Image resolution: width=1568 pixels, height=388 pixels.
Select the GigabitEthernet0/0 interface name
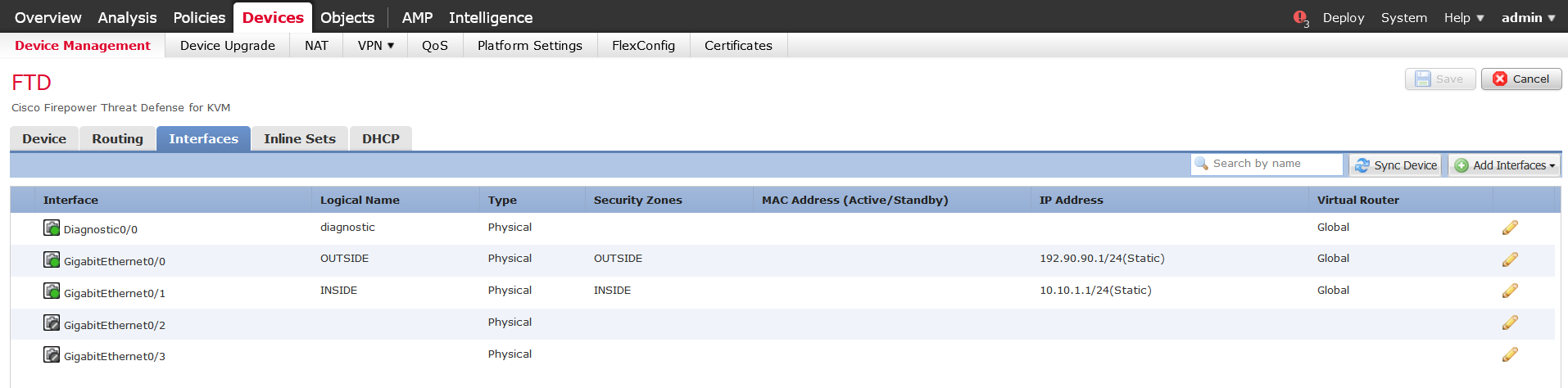coord(115,261)
